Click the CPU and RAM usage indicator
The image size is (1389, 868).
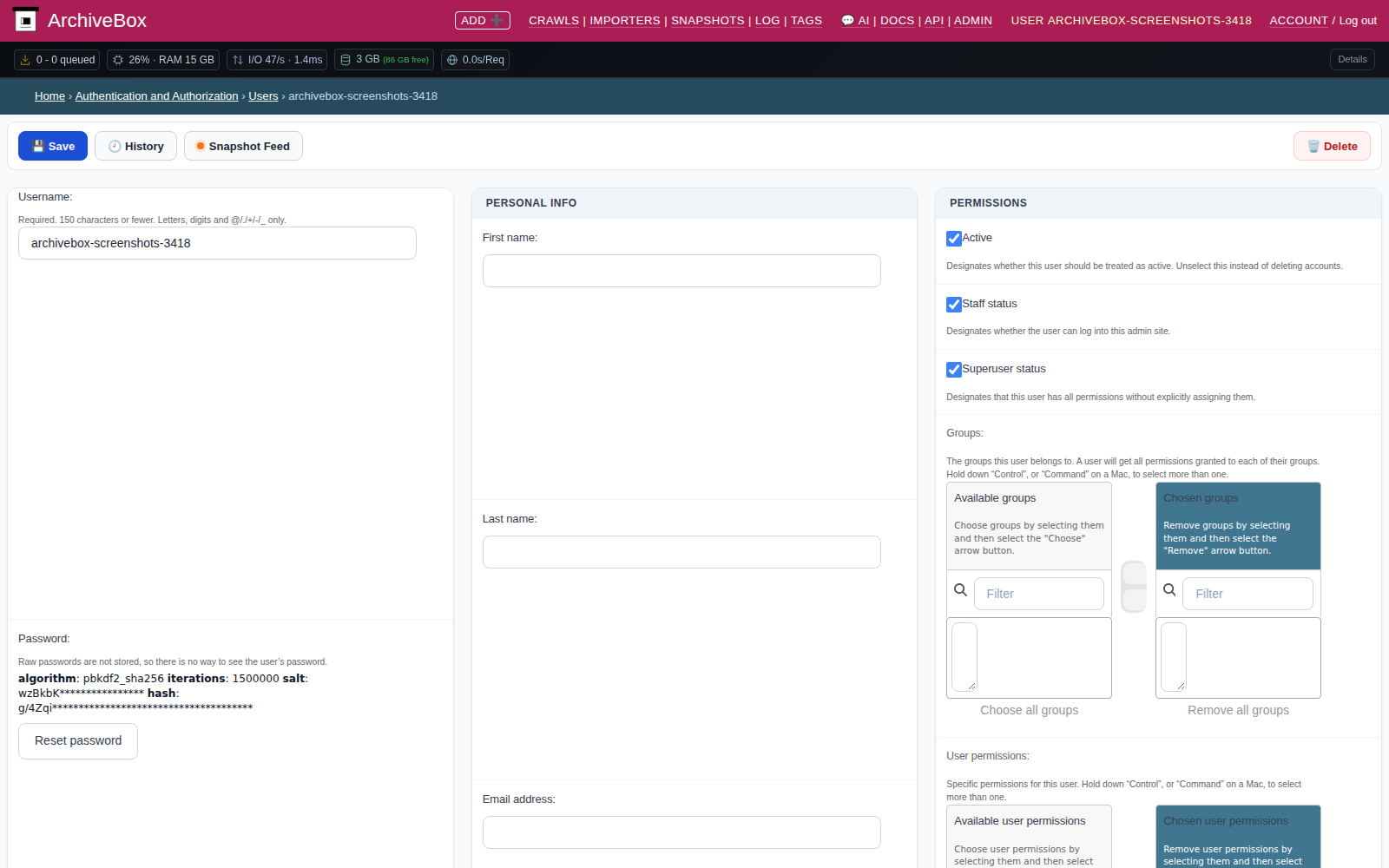coord(163,60)
